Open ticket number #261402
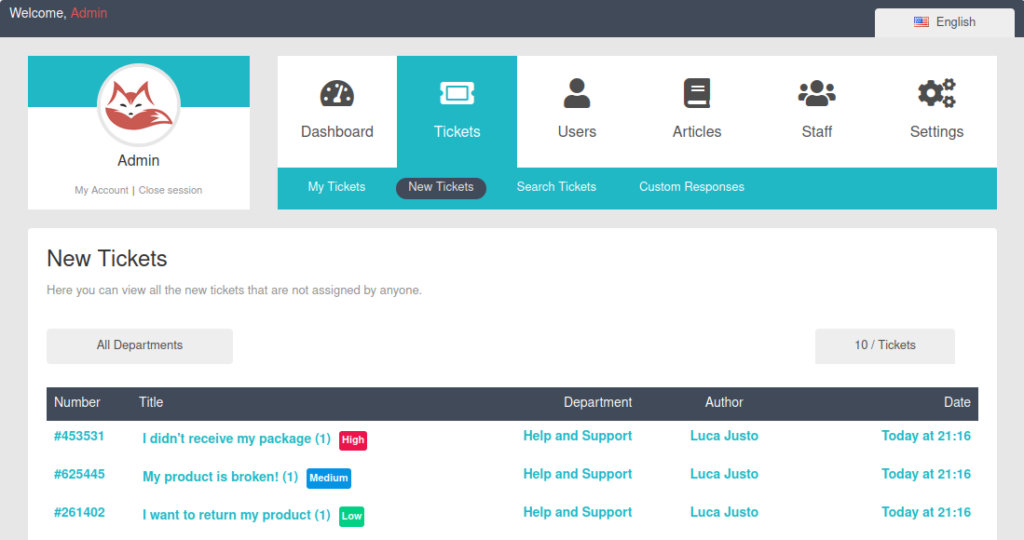 (79, 513)
